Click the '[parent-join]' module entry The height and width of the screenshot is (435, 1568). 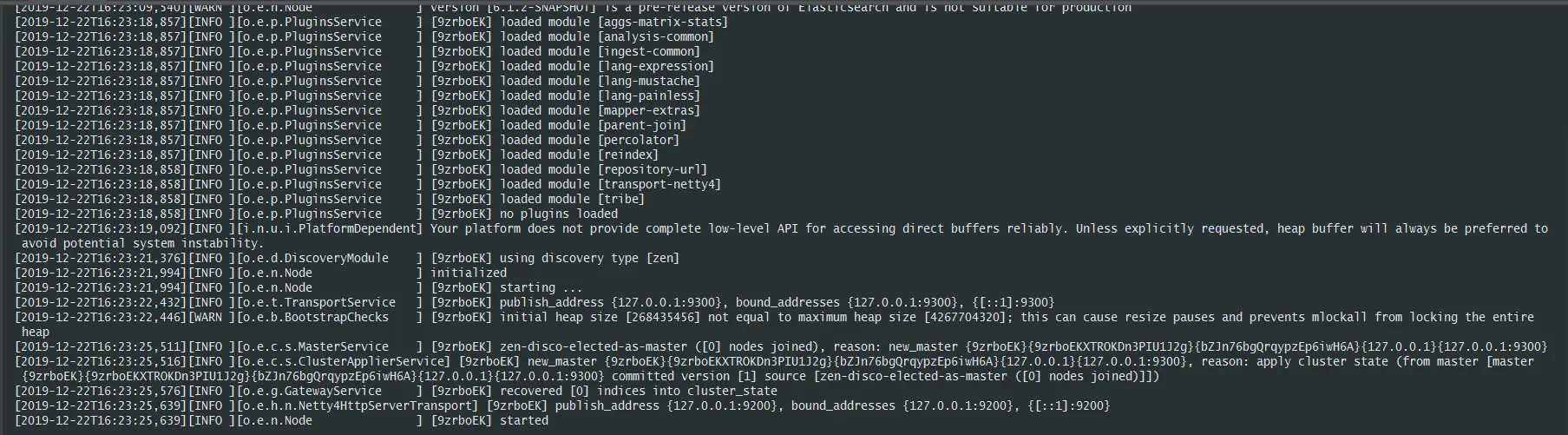642,126
